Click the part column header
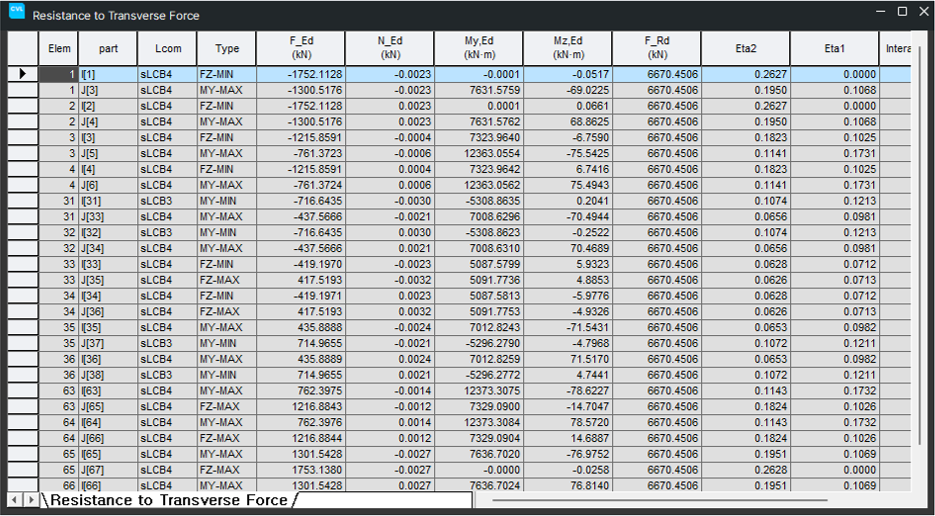935x516 pixels. pyautogui.click(x=108, y=49)
